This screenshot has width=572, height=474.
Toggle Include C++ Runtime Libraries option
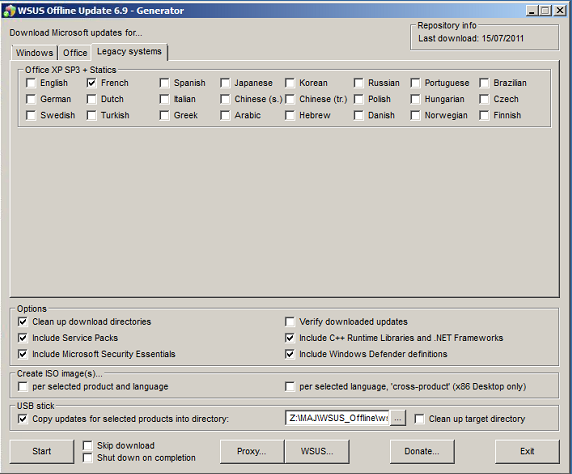coord(290,338)
